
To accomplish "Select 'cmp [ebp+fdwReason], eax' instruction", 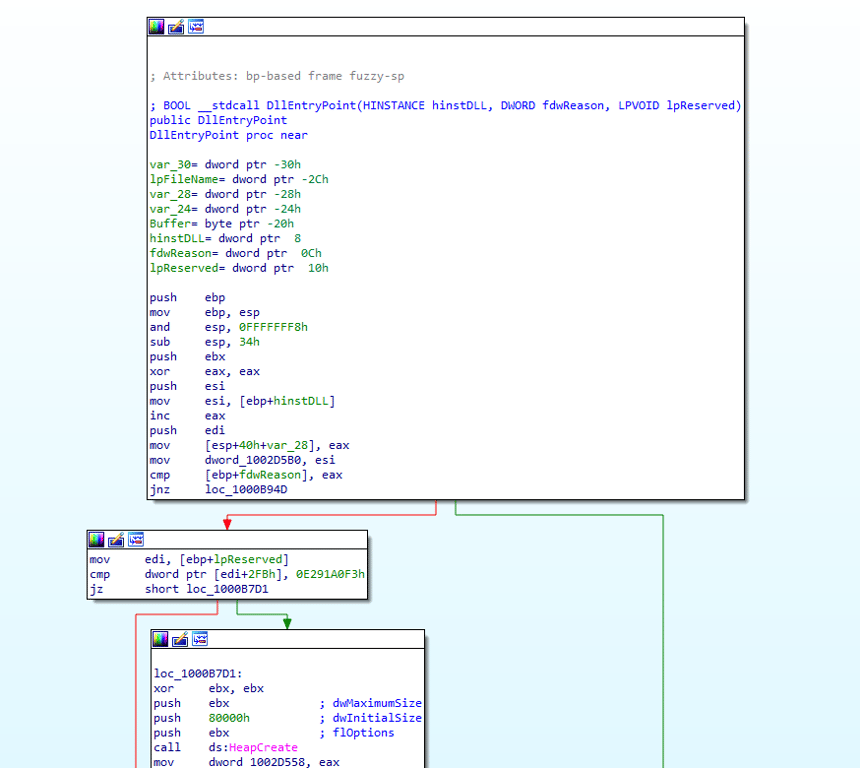I will (246, 475).
